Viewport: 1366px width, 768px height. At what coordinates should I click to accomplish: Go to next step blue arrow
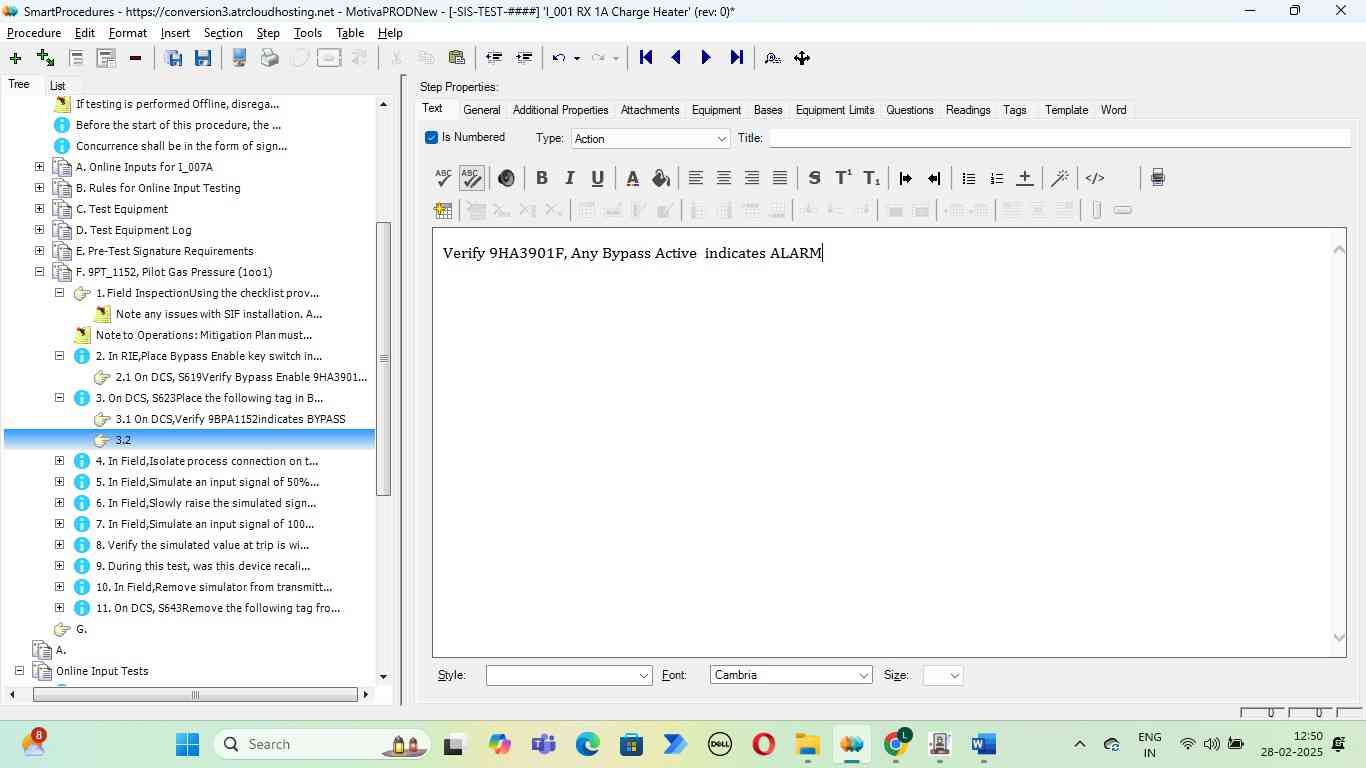pos(706,58)
